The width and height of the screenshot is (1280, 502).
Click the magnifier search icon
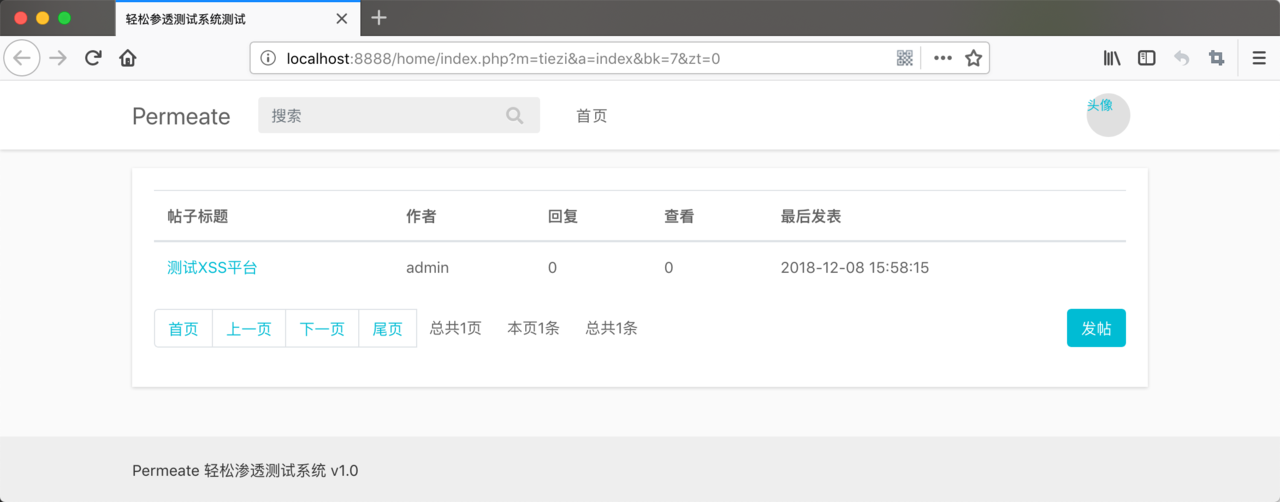coord(515,116)
